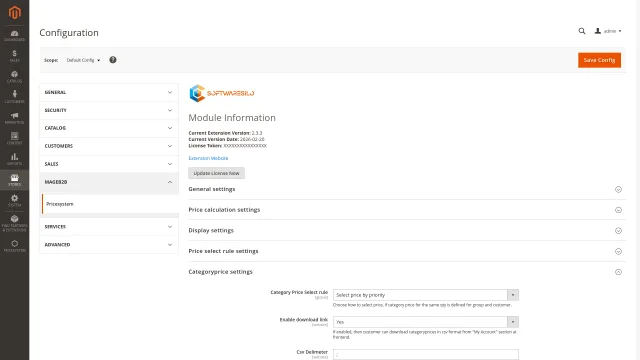Open Category Price Select rule dropdown
The image size is (640, 360).
click(x=426, y=295)
